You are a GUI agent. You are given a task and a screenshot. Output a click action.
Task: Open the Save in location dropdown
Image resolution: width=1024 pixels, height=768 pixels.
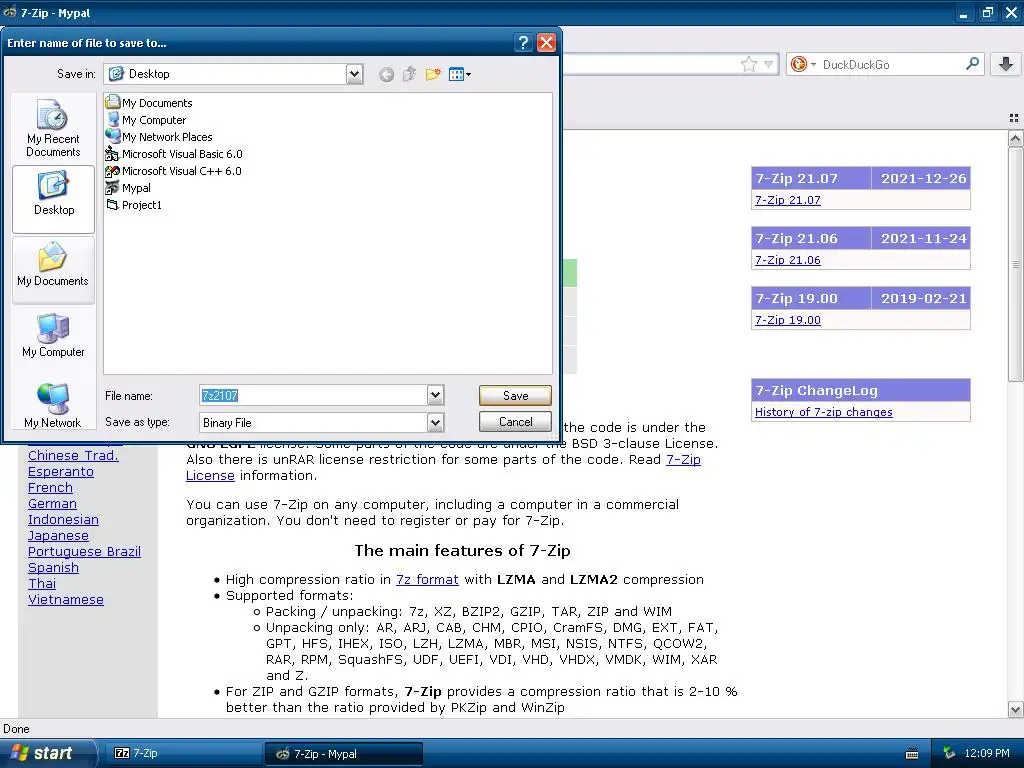355,74
